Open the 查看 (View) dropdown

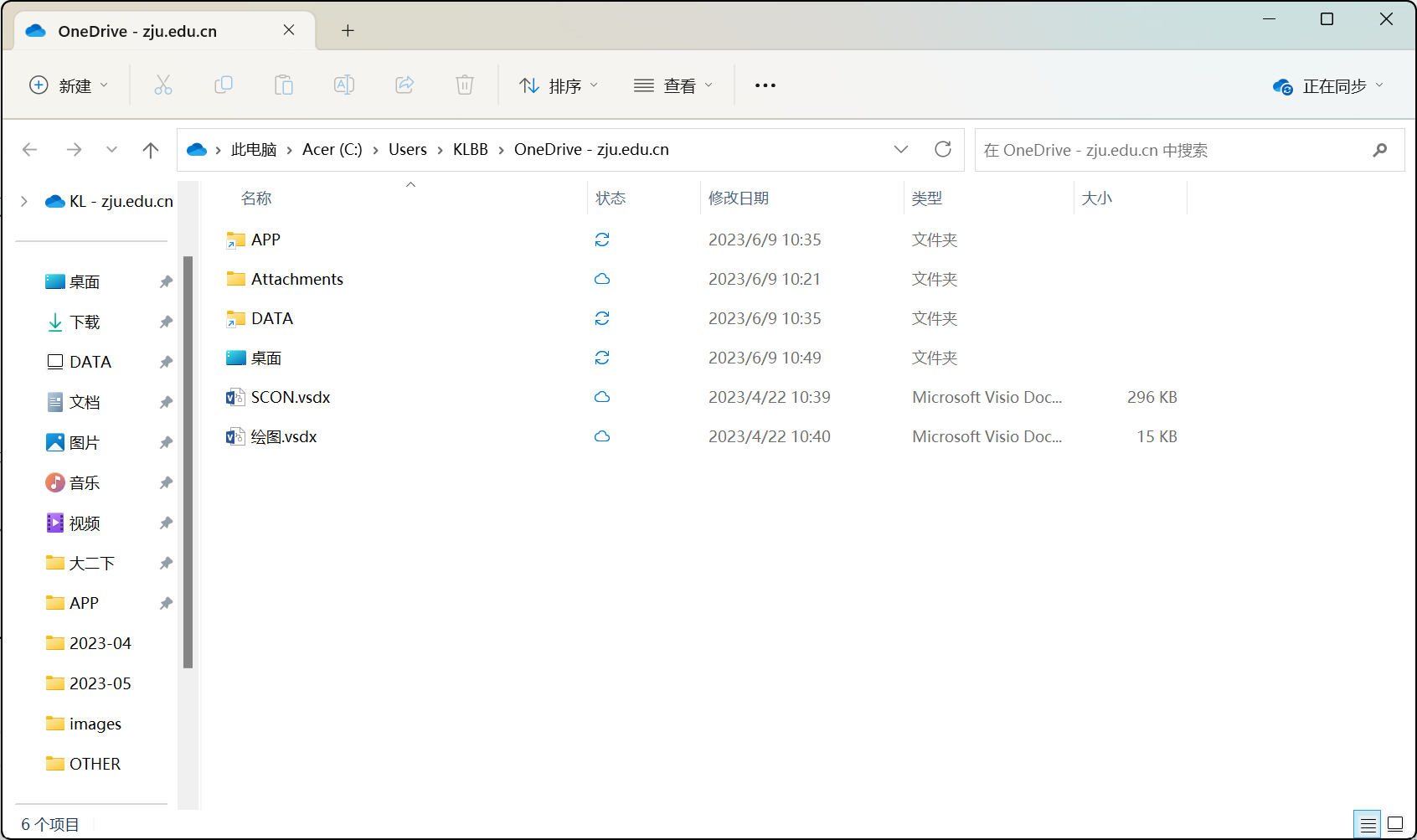coord(673,85)
